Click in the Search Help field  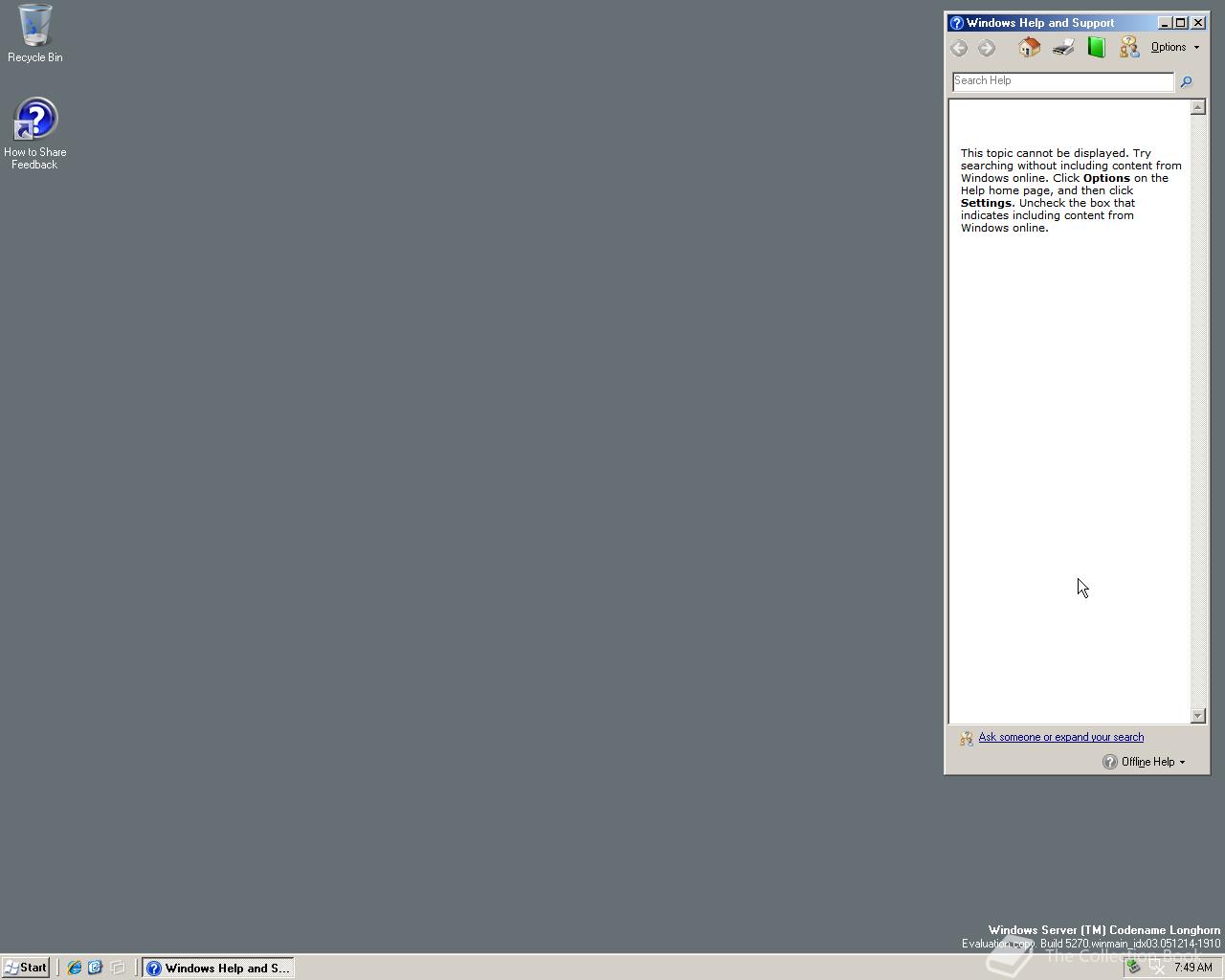pyautogui.click(x=1063, y=81)
